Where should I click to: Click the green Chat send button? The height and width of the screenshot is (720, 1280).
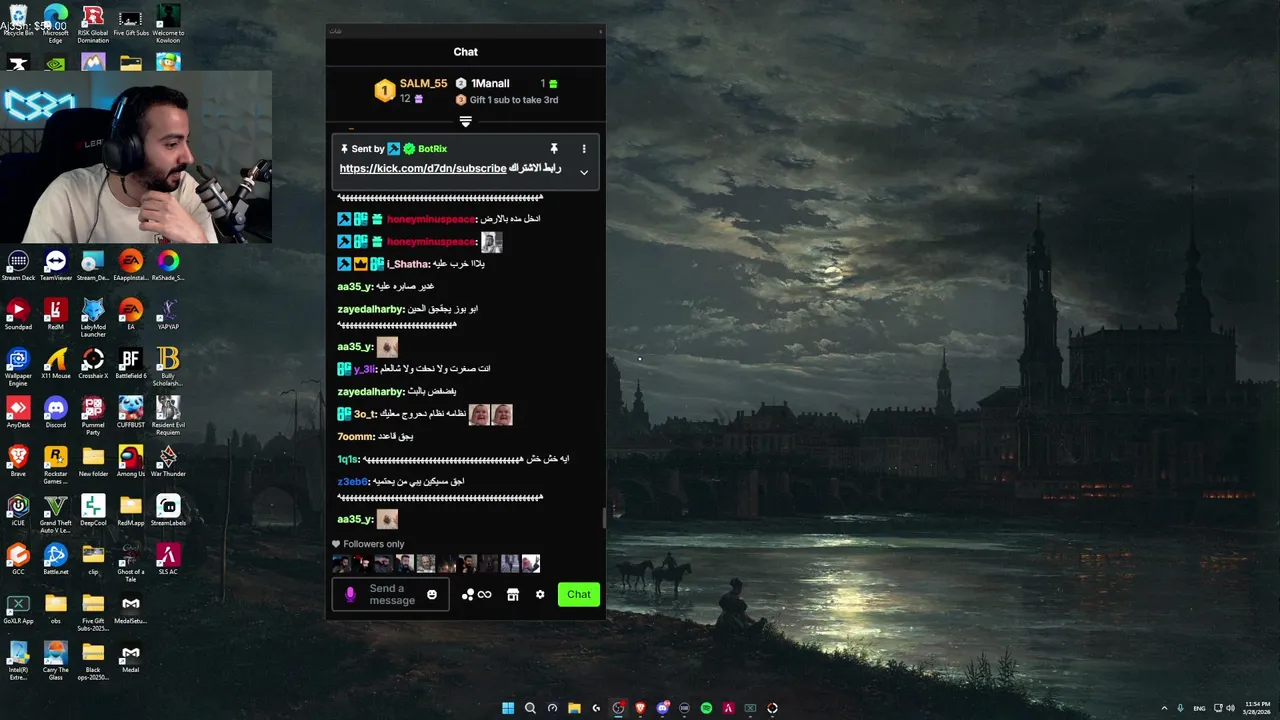[x=579, y=594]
